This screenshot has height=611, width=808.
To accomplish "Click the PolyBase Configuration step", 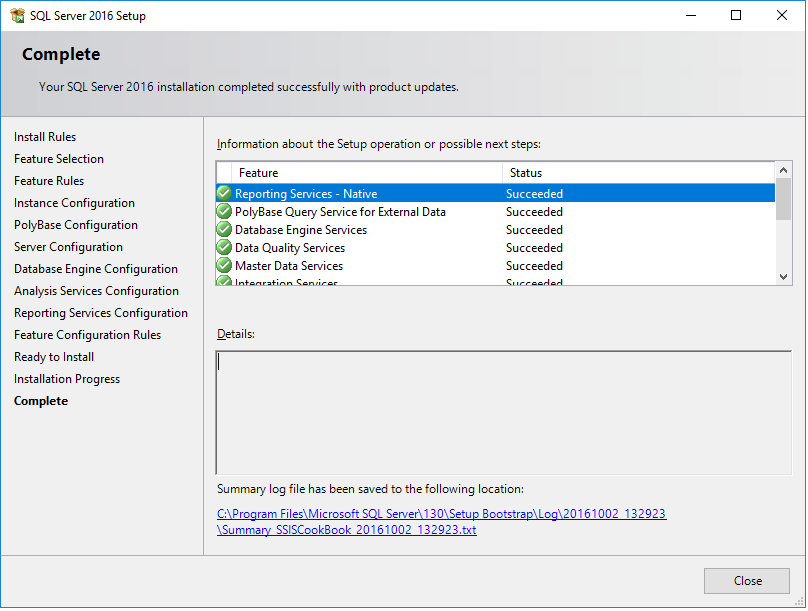I will pos(76,225).
